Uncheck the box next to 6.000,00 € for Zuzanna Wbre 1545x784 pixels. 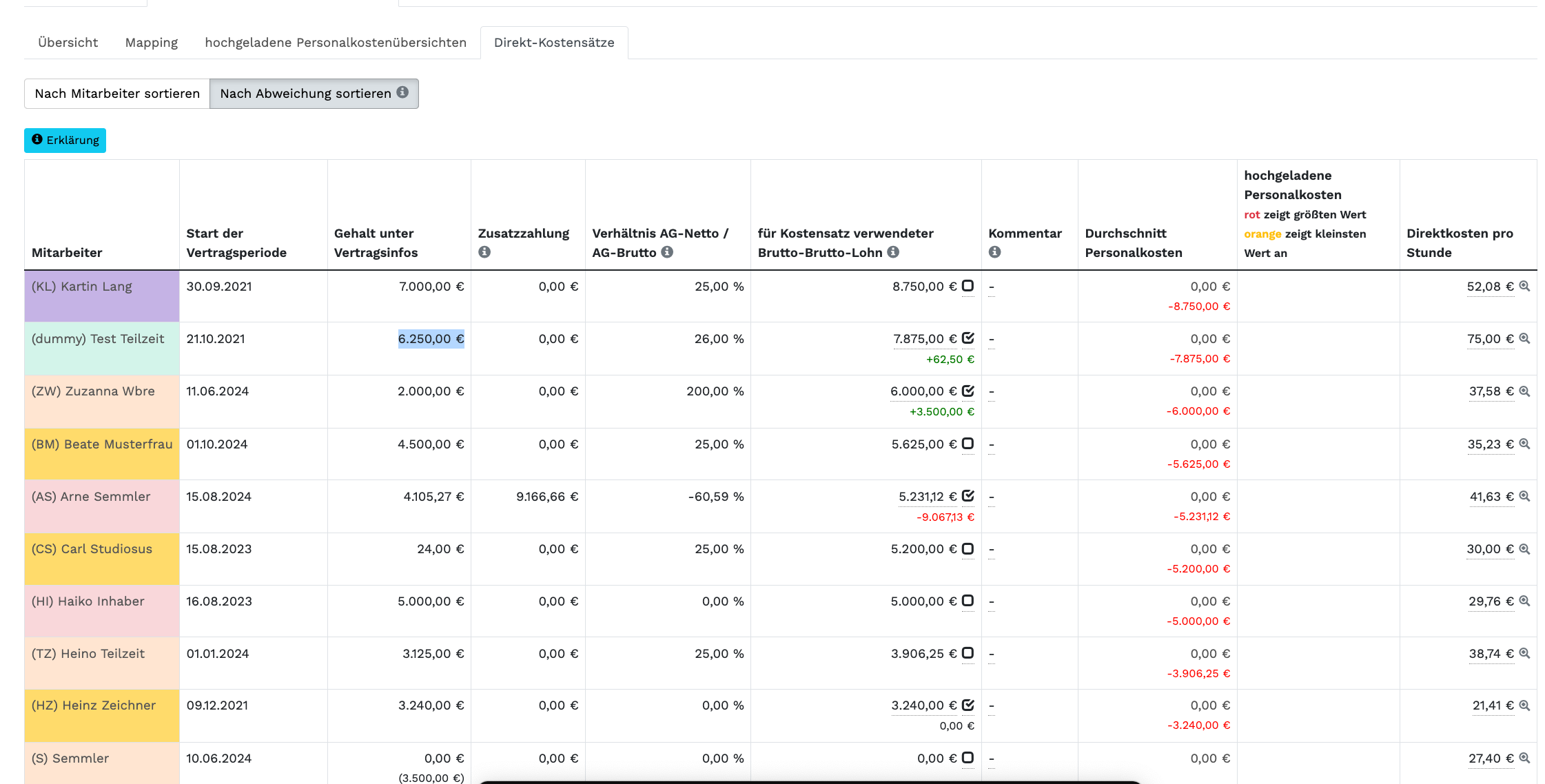[968, 391]
